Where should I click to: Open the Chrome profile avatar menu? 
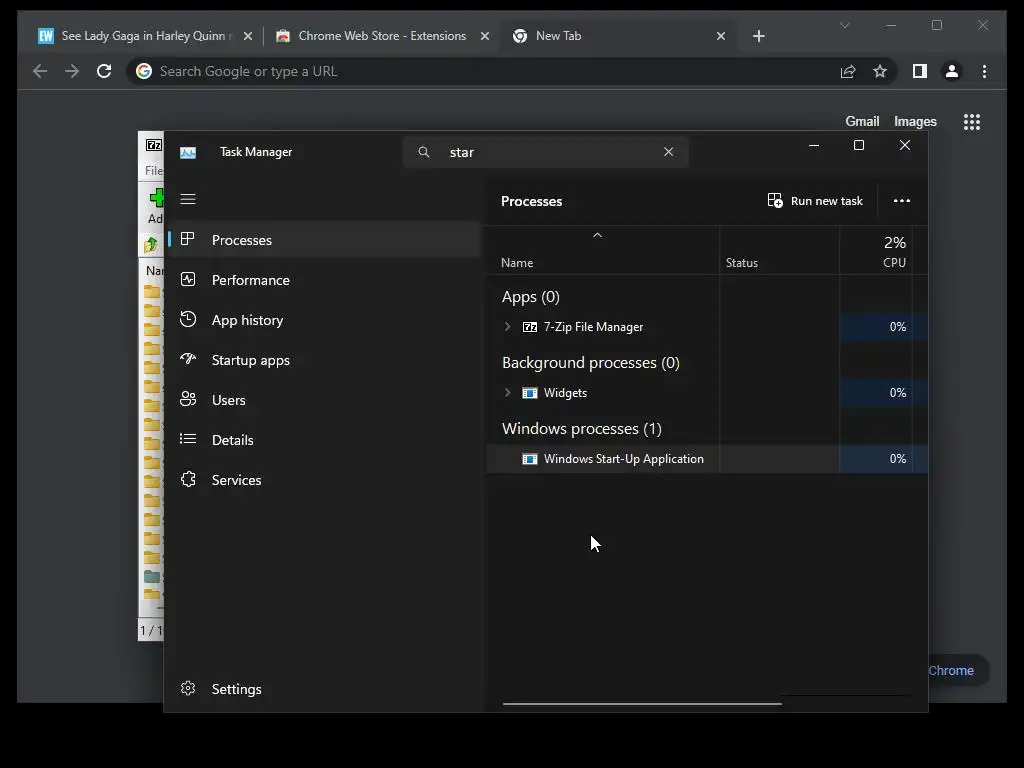coord(952,71)
